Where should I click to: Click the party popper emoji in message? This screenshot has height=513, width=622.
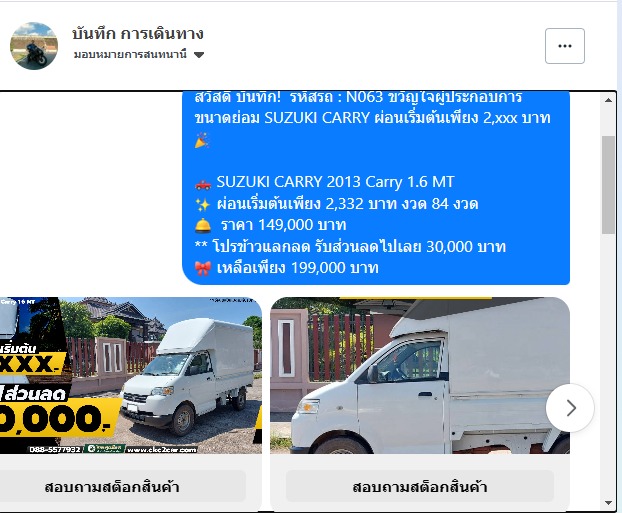point(202,140)
